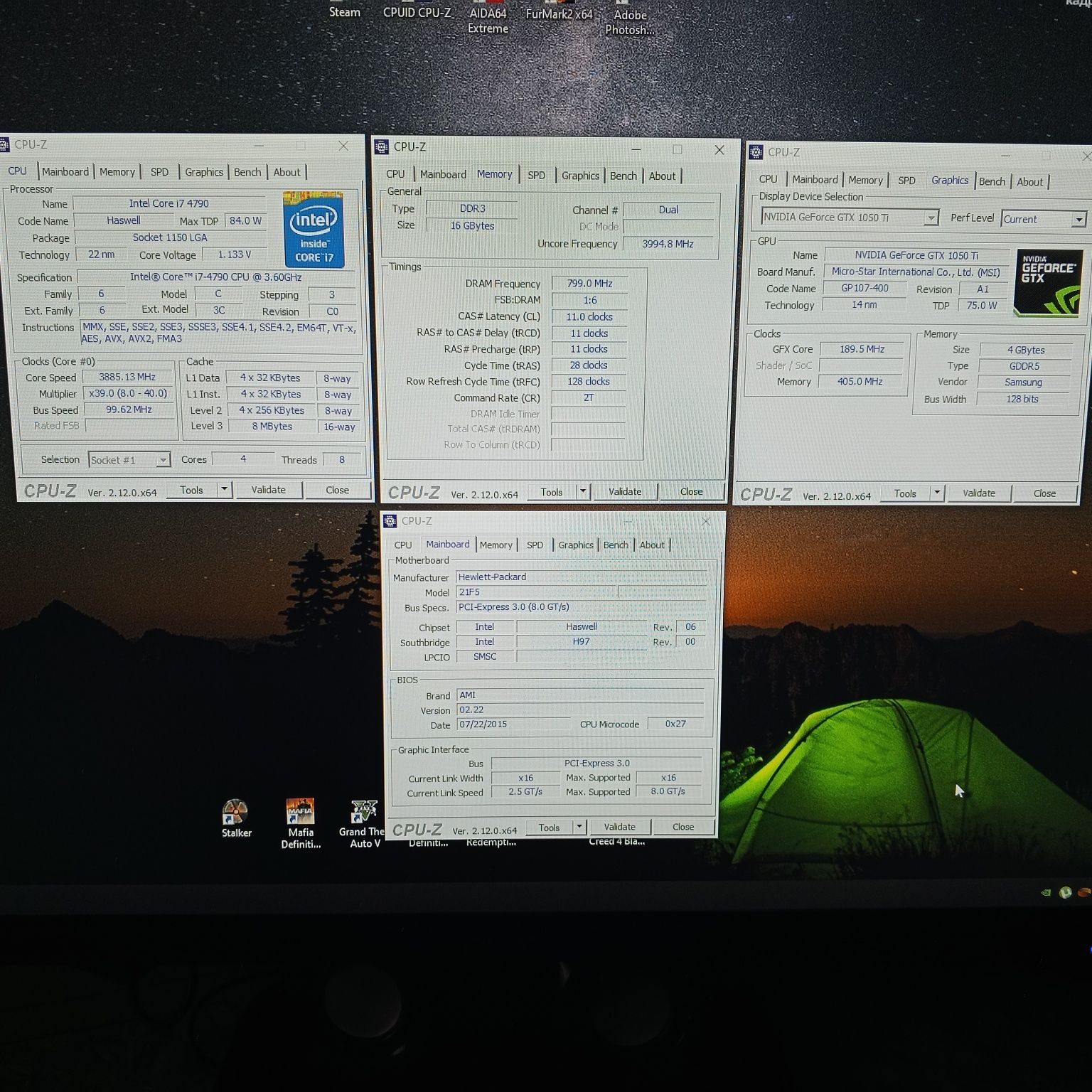
Task: Click the Uncore Frequency 3994.8 MHz value
Action: (x=668, y=244)
